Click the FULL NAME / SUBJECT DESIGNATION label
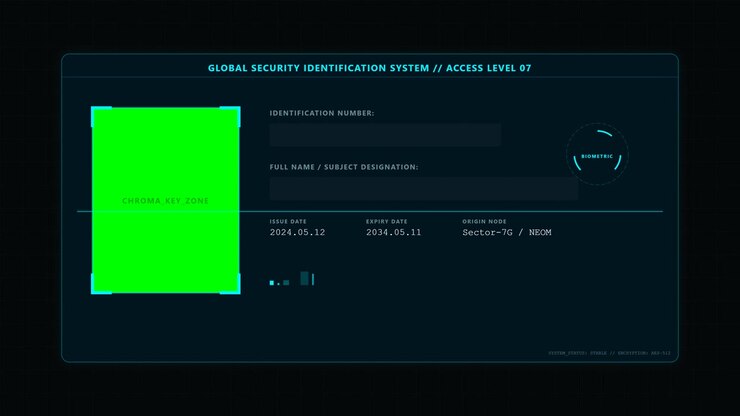This screenshot has width=740, height=416. tap(344, 167)
